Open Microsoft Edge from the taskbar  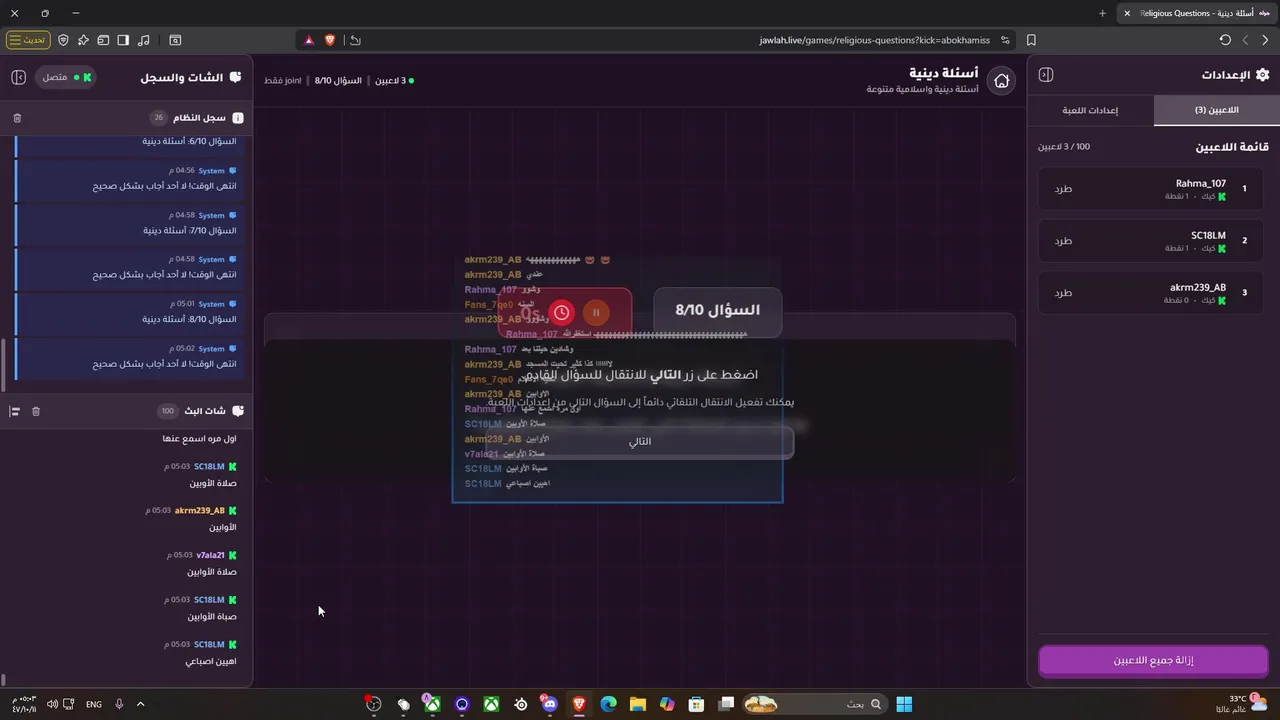pos(608,704)
